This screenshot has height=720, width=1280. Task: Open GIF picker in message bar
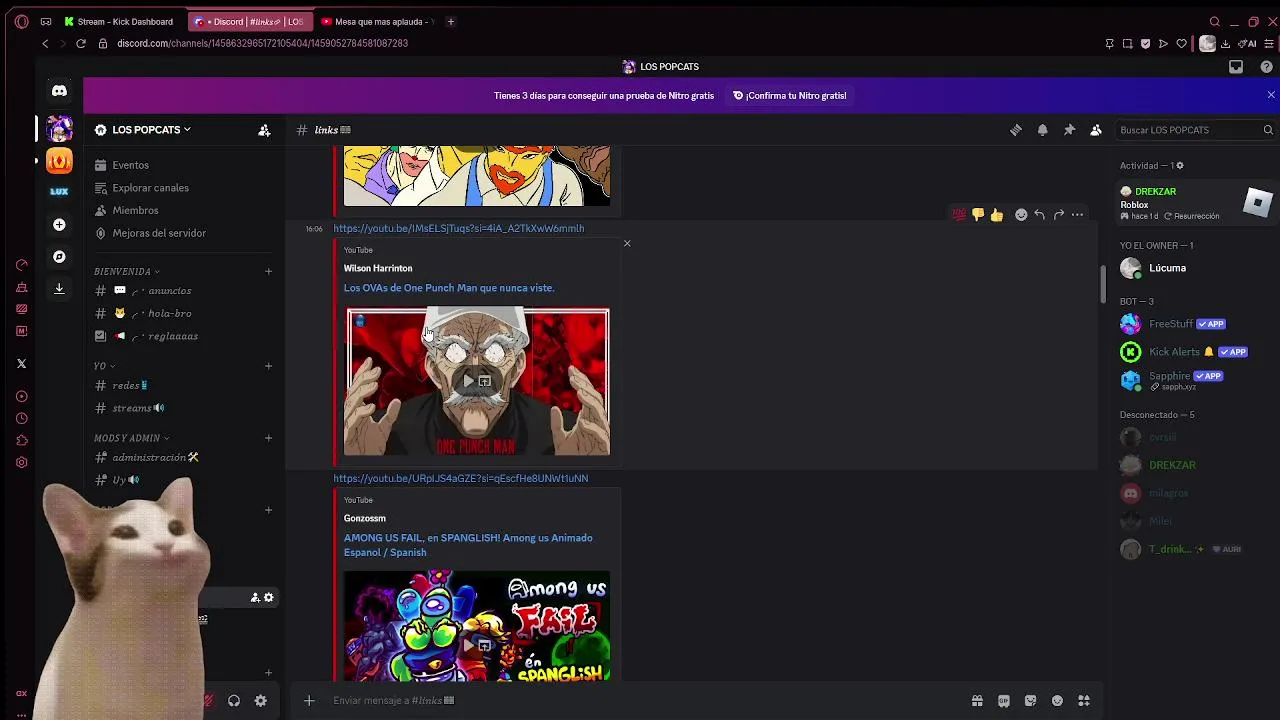[1004, 701]
